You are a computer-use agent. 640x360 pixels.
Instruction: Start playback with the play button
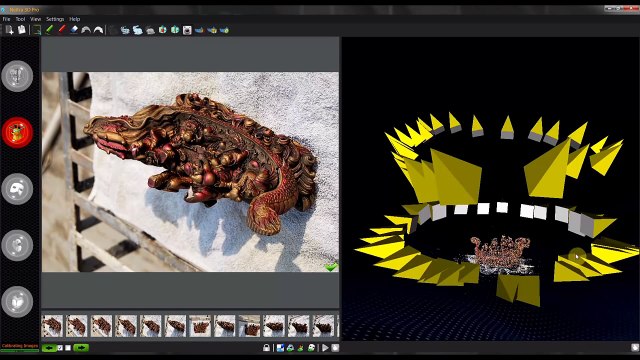tap(325, 348)
